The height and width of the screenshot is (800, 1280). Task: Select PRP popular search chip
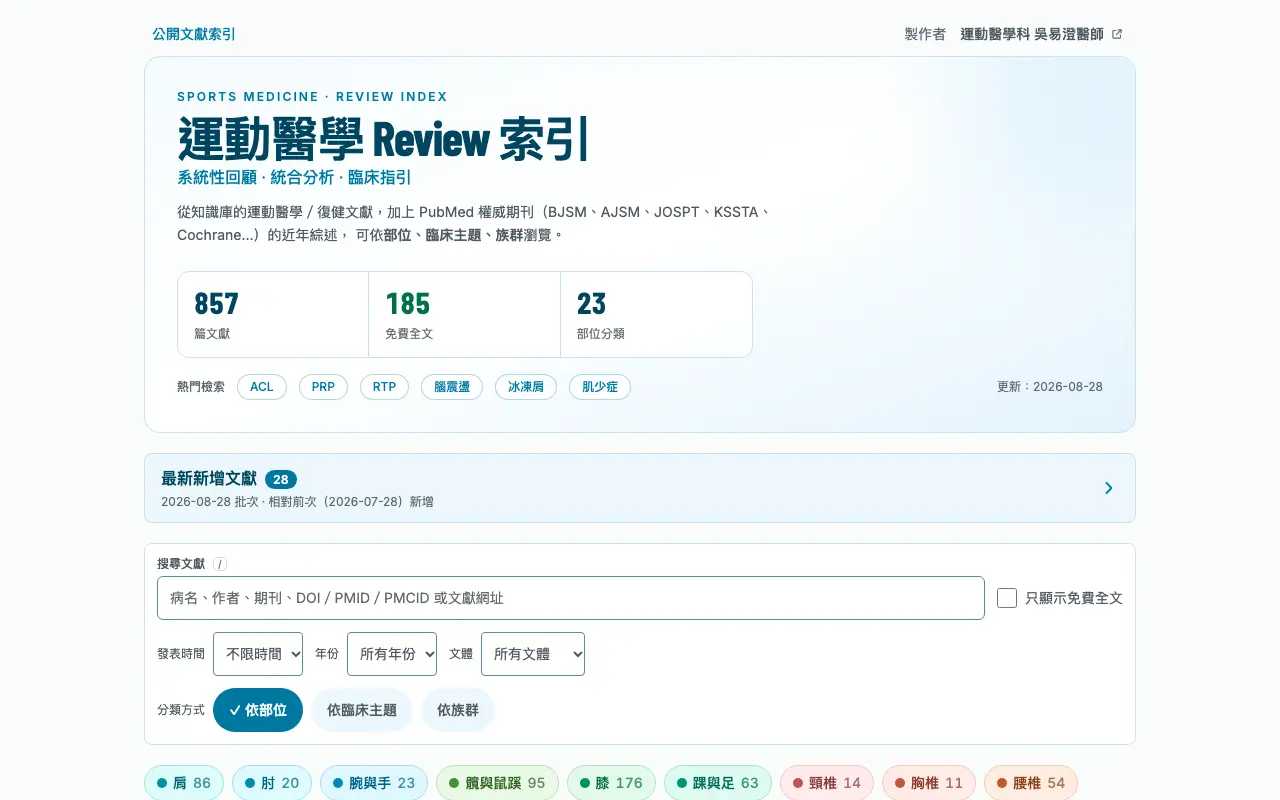323,387
